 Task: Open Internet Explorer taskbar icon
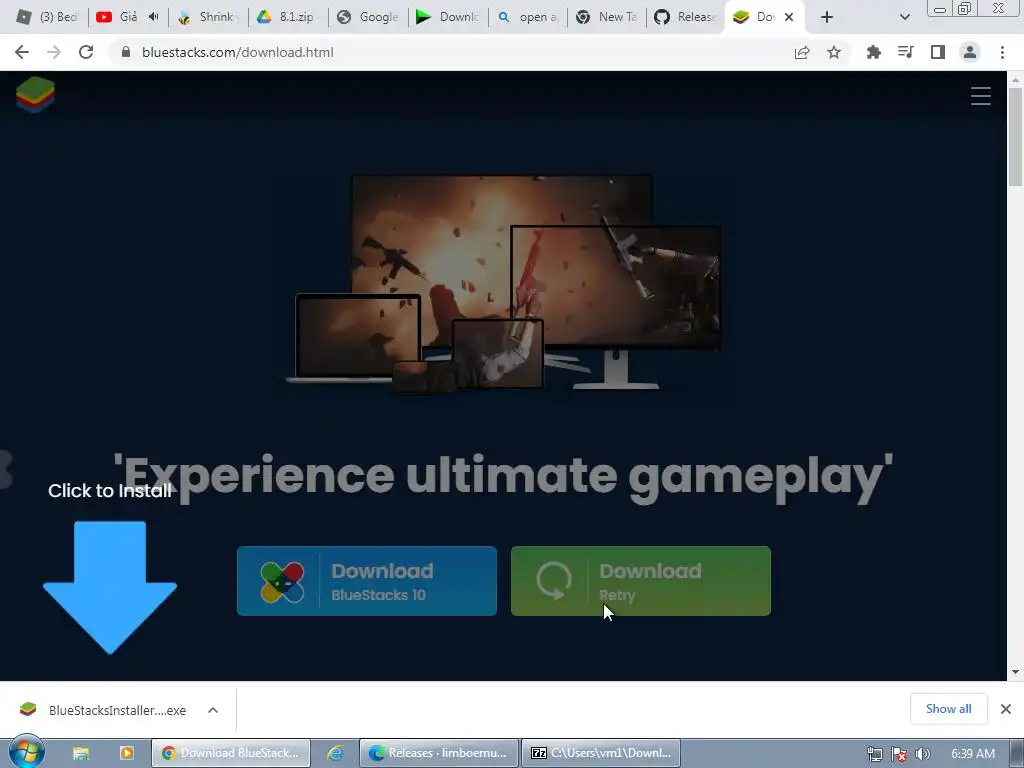click(335, 753)
